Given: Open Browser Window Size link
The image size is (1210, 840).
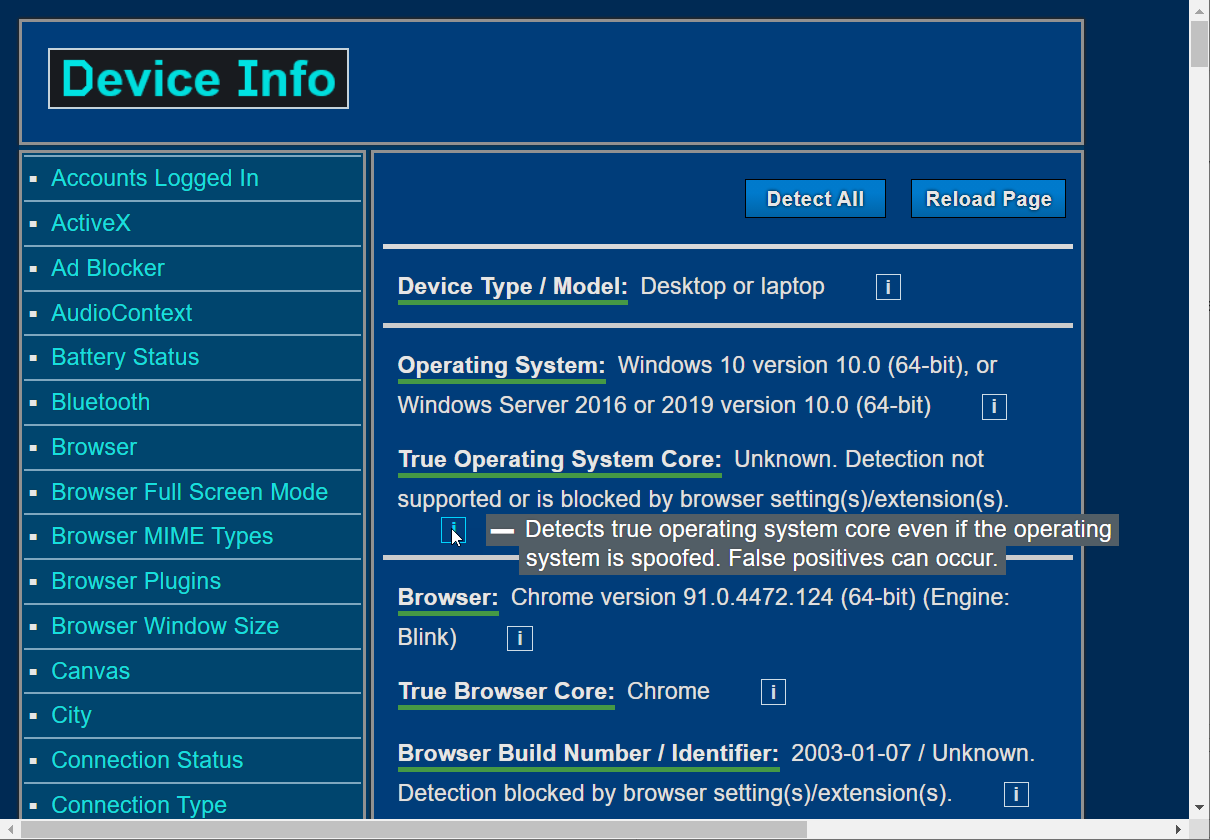Looking at the screenshot, I should (x=165, y=626).
